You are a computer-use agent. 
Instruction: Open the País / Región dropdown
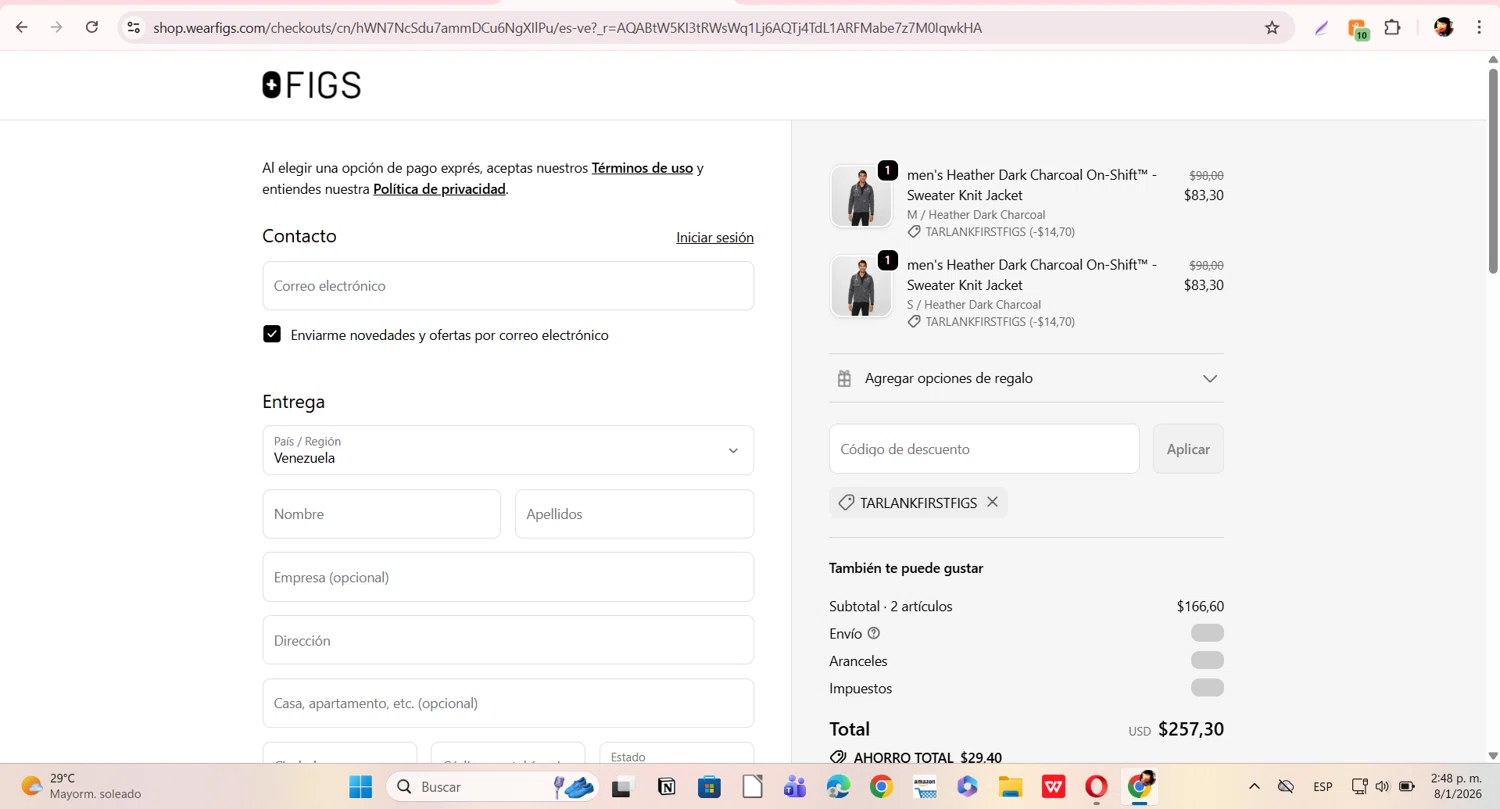click(x=508, y=450)
